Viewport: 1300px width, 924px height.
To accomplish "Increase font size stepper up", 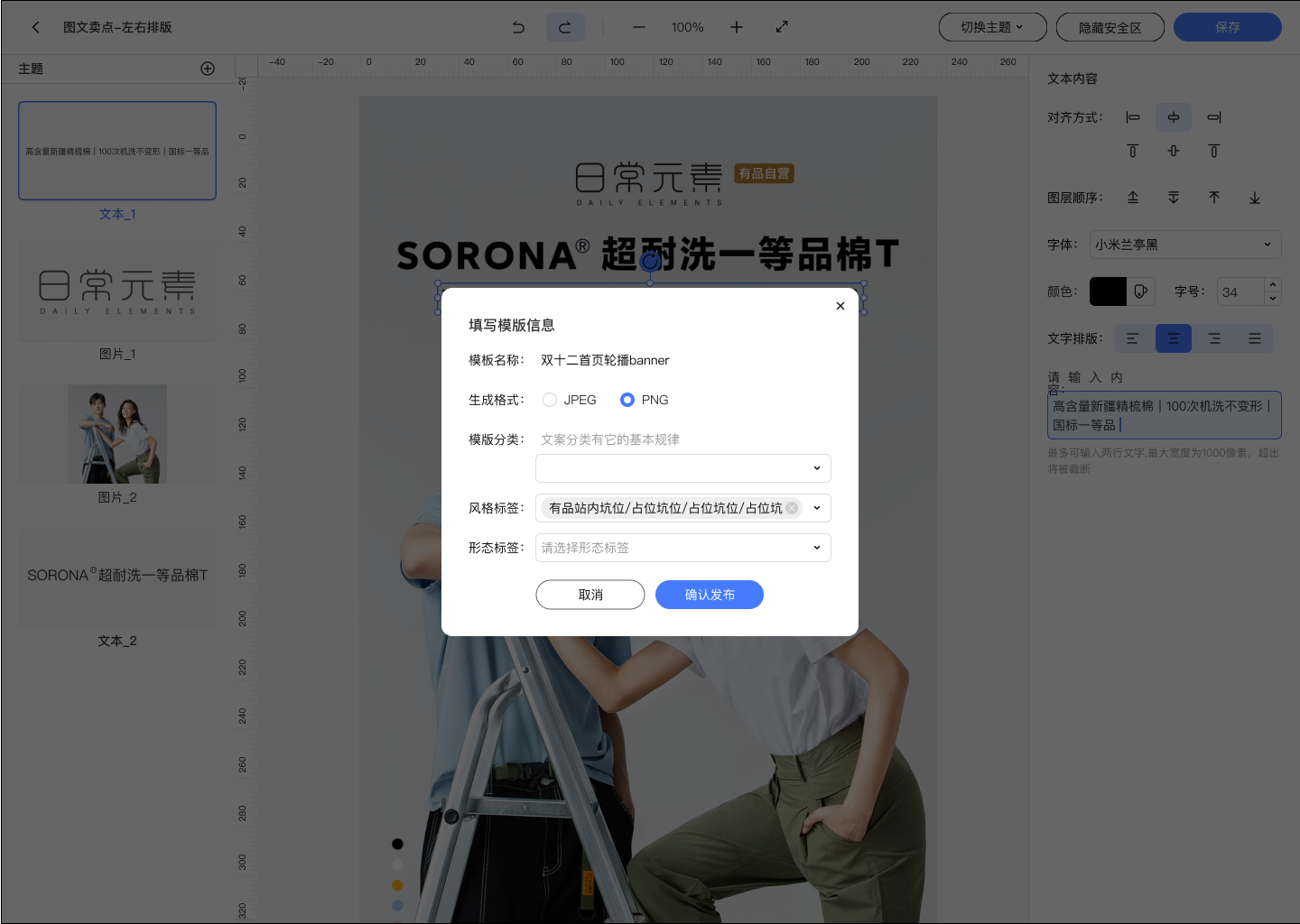I will [1273, 284].
